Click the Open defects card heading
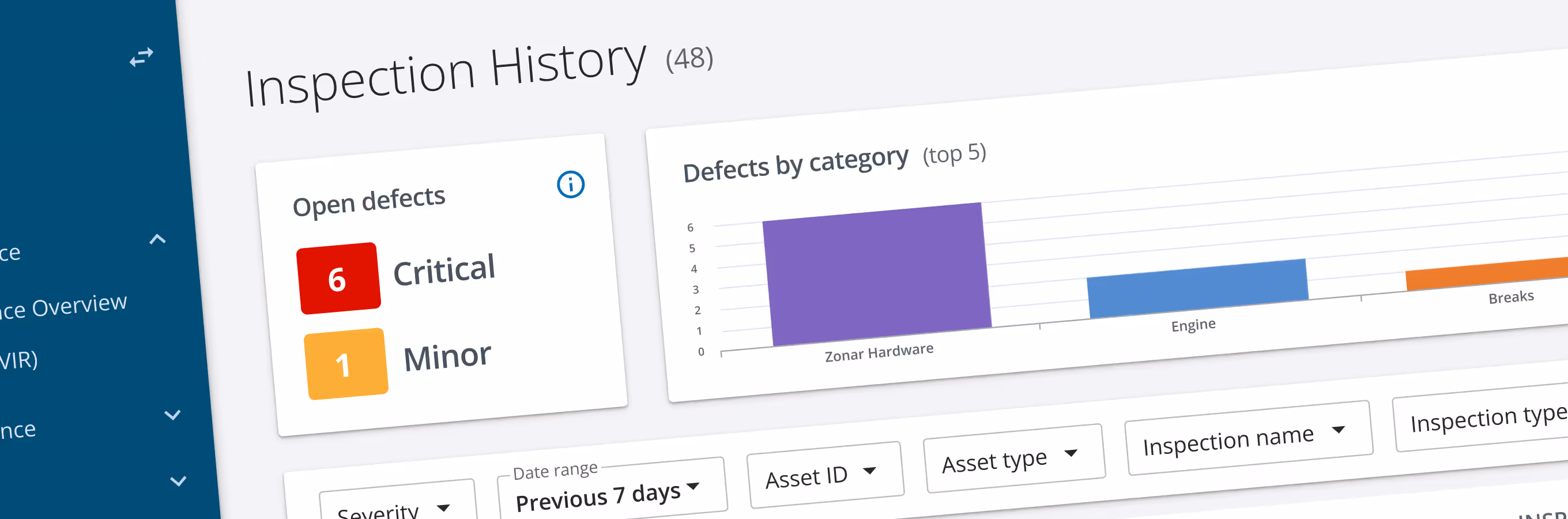 tap(369, 202)
